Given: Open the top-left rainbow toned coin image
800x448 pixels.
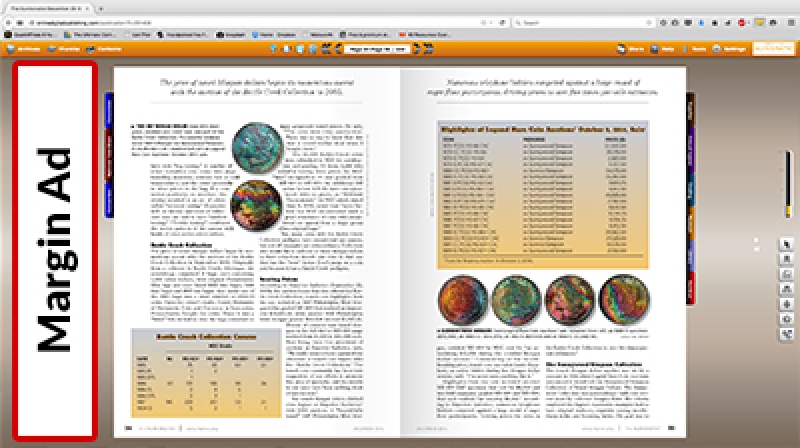Looking at the screenshot, I should pos(257,148).
